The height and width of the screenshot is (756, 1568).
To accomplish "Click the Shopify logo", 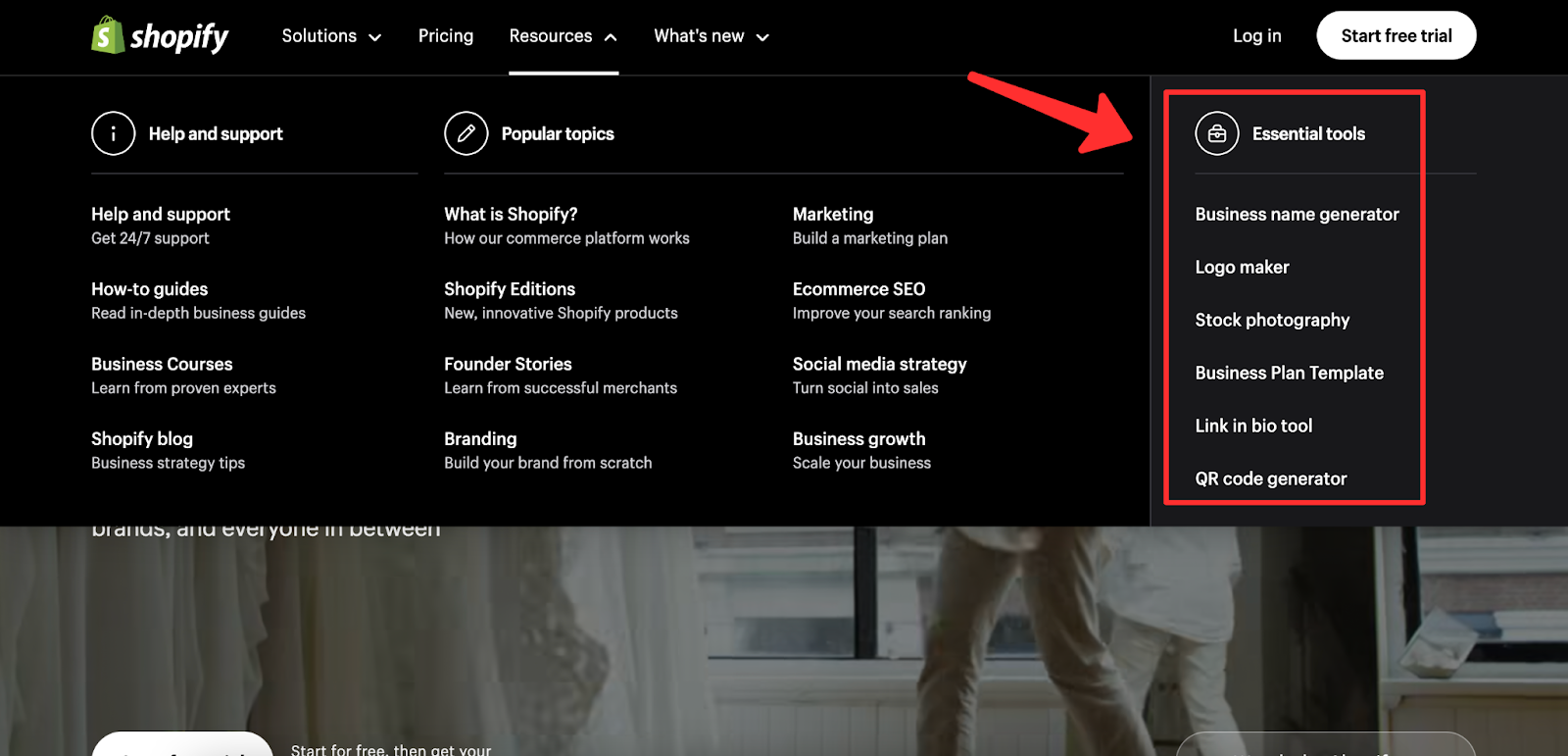I will click(160, 35).
